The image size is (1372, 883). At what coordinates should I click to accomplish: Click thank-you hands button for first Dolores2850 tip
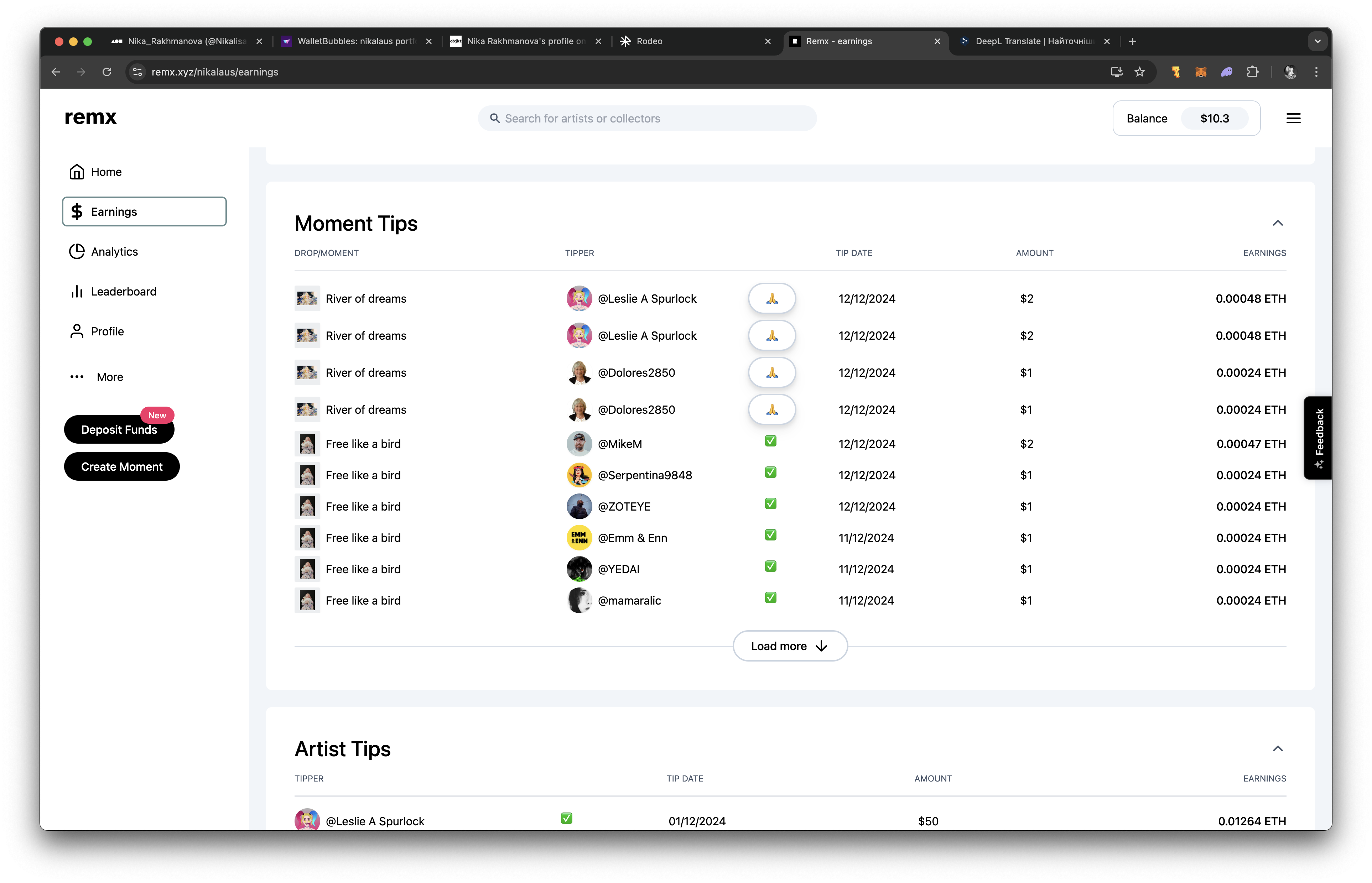(x=771, y=373)
